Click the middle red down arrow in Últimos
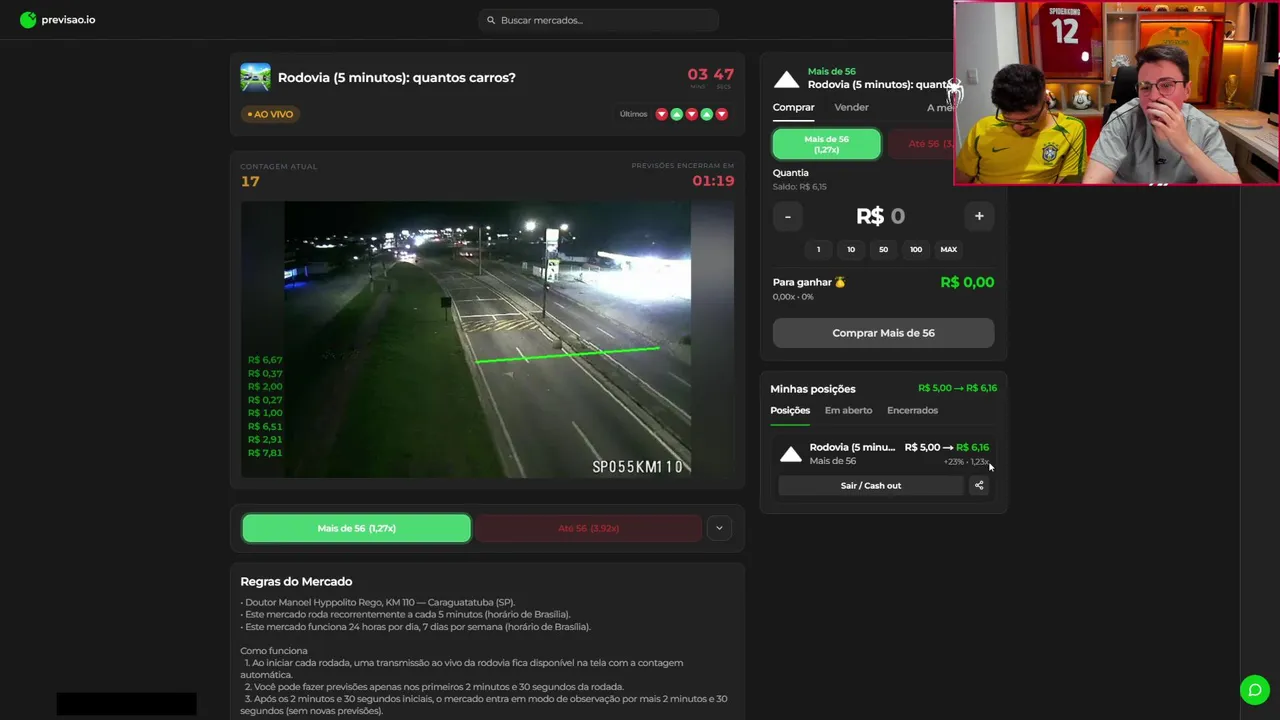 (691, 114)
